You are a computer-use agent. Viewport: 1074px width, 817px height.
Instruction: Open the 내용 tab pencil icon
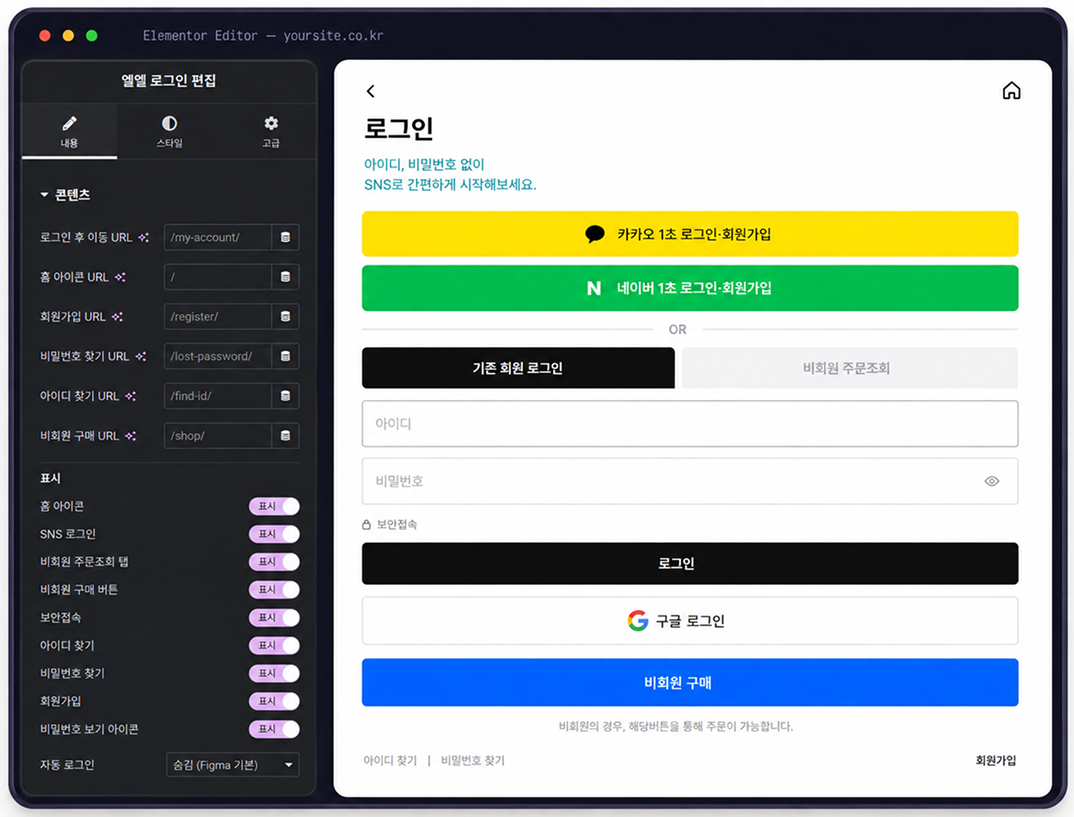coord(69,124)
